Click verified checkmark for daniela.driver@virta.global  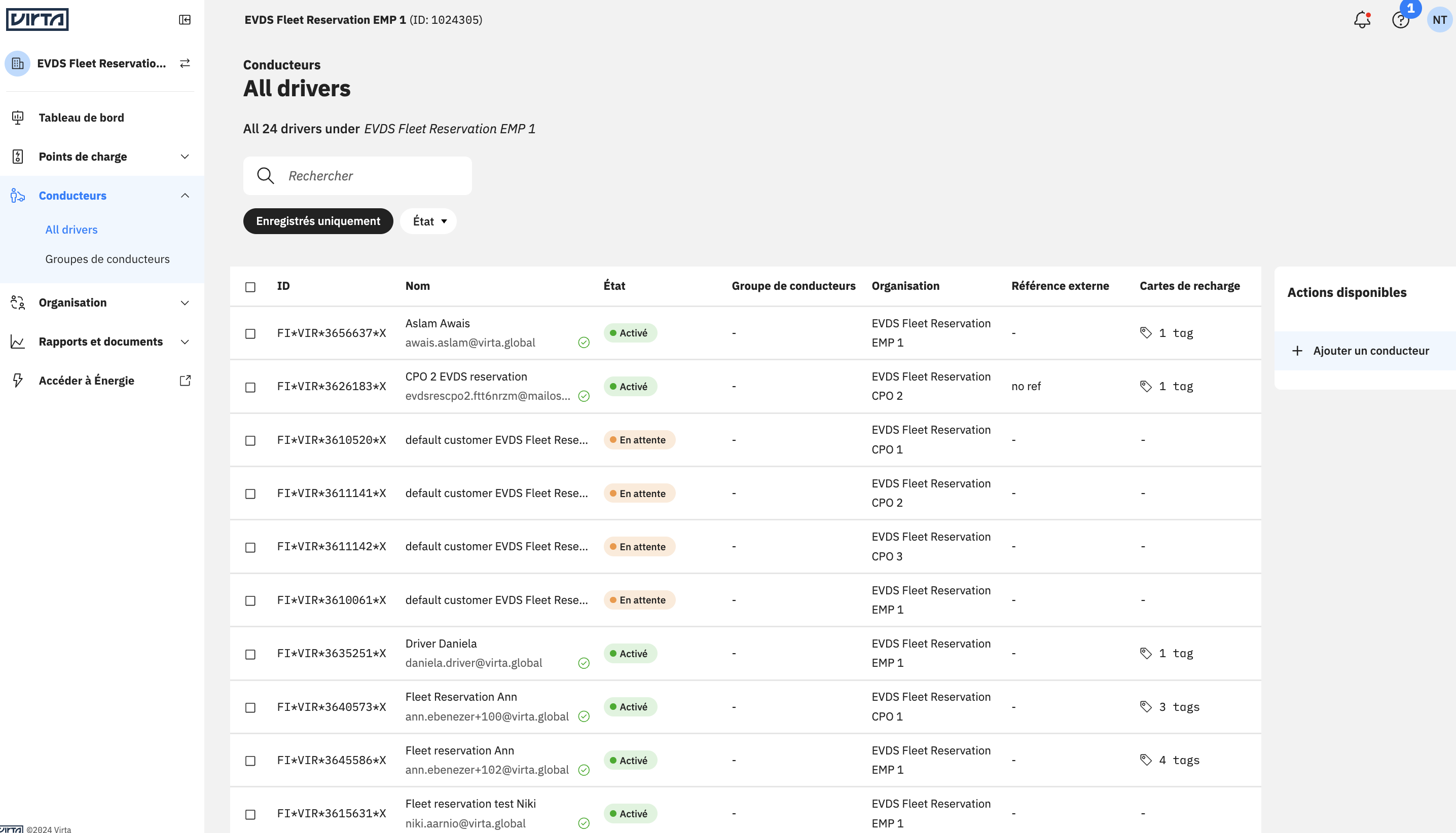click(x=584, y=663)
